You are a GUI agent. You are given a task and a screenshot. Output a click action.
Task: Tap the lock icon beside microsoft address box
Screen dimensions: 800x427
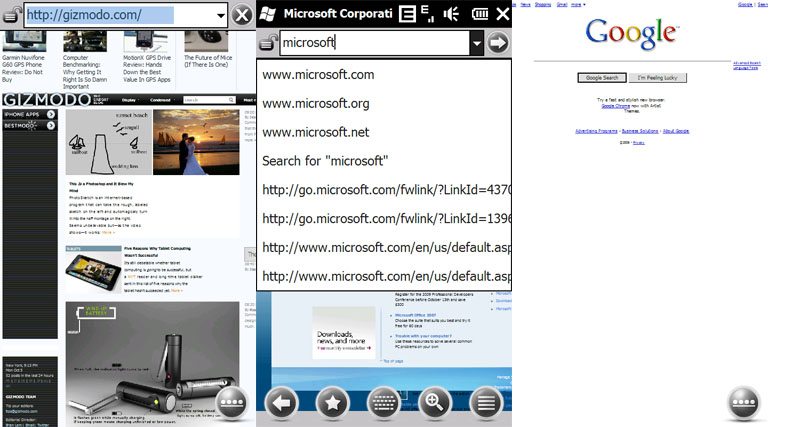coord(268,43)
